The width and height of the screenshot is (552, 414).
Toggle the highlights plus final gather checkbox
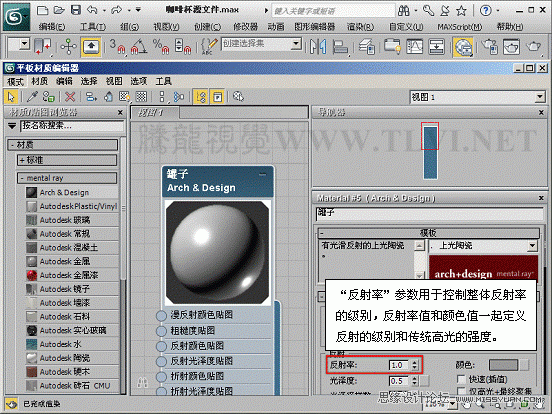(x=461, y=390)
